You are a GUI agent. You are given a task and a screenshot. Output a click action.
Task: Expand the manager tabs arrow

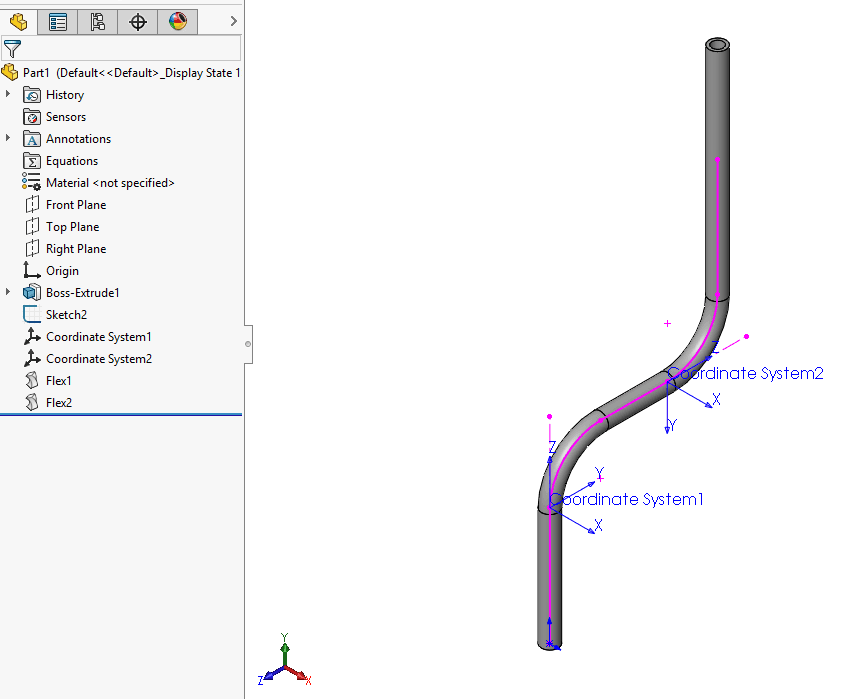click(233, 21)
